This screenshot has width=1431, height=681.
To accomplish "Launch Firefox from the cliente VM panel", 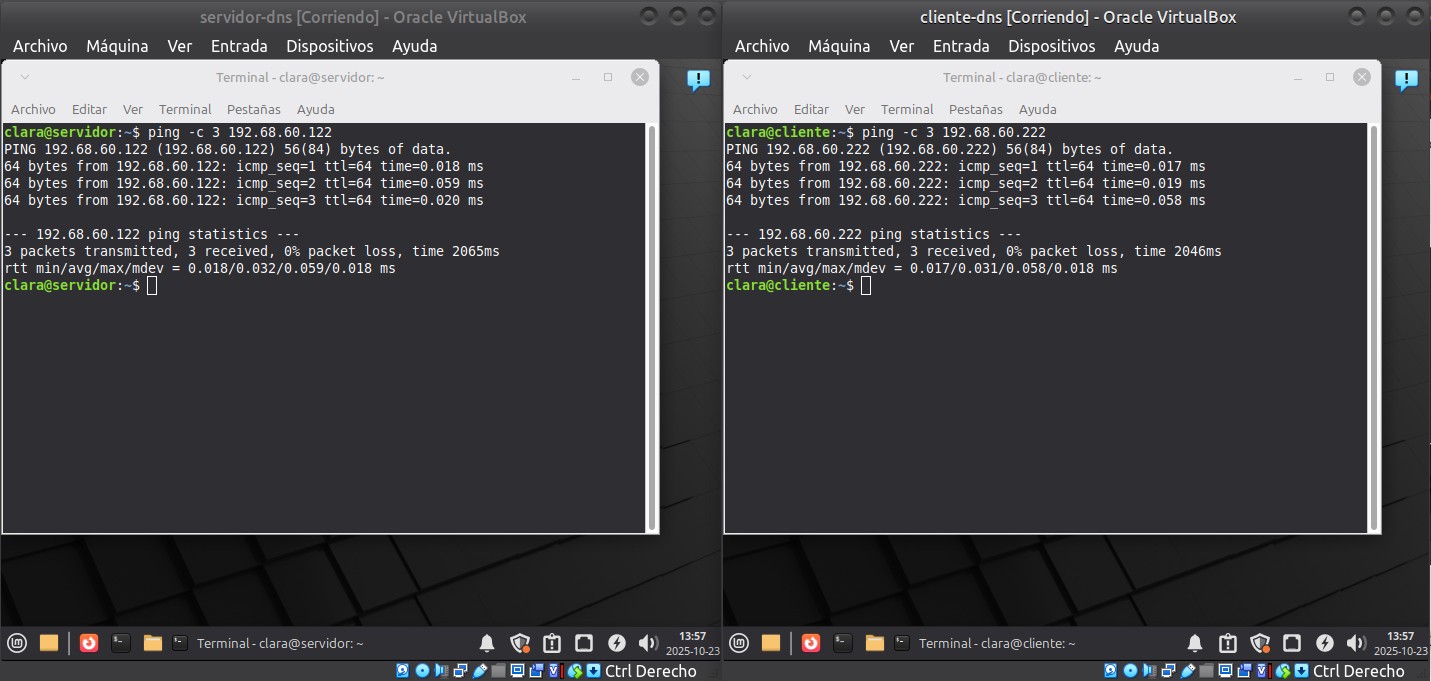I will [811, 643].
